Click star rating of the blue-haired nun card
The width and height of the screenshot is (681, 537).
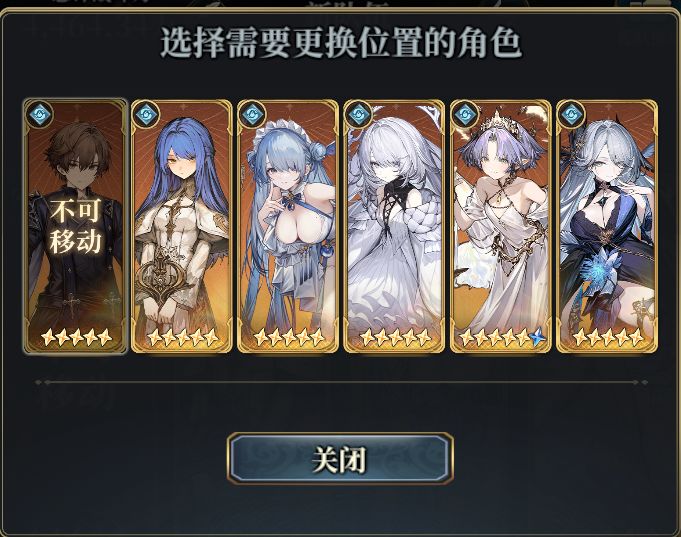[x=182, y=337]
